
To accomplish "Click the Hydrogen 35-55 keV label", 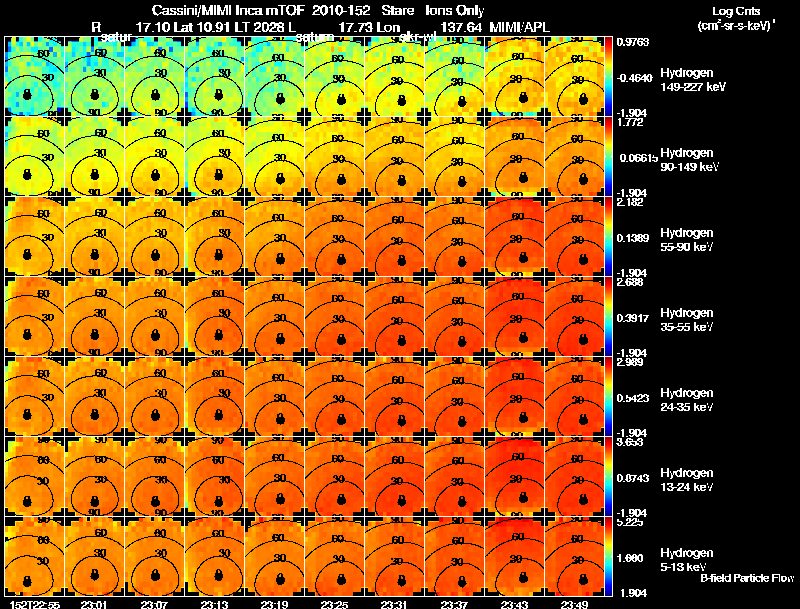I will coord(687,320).
